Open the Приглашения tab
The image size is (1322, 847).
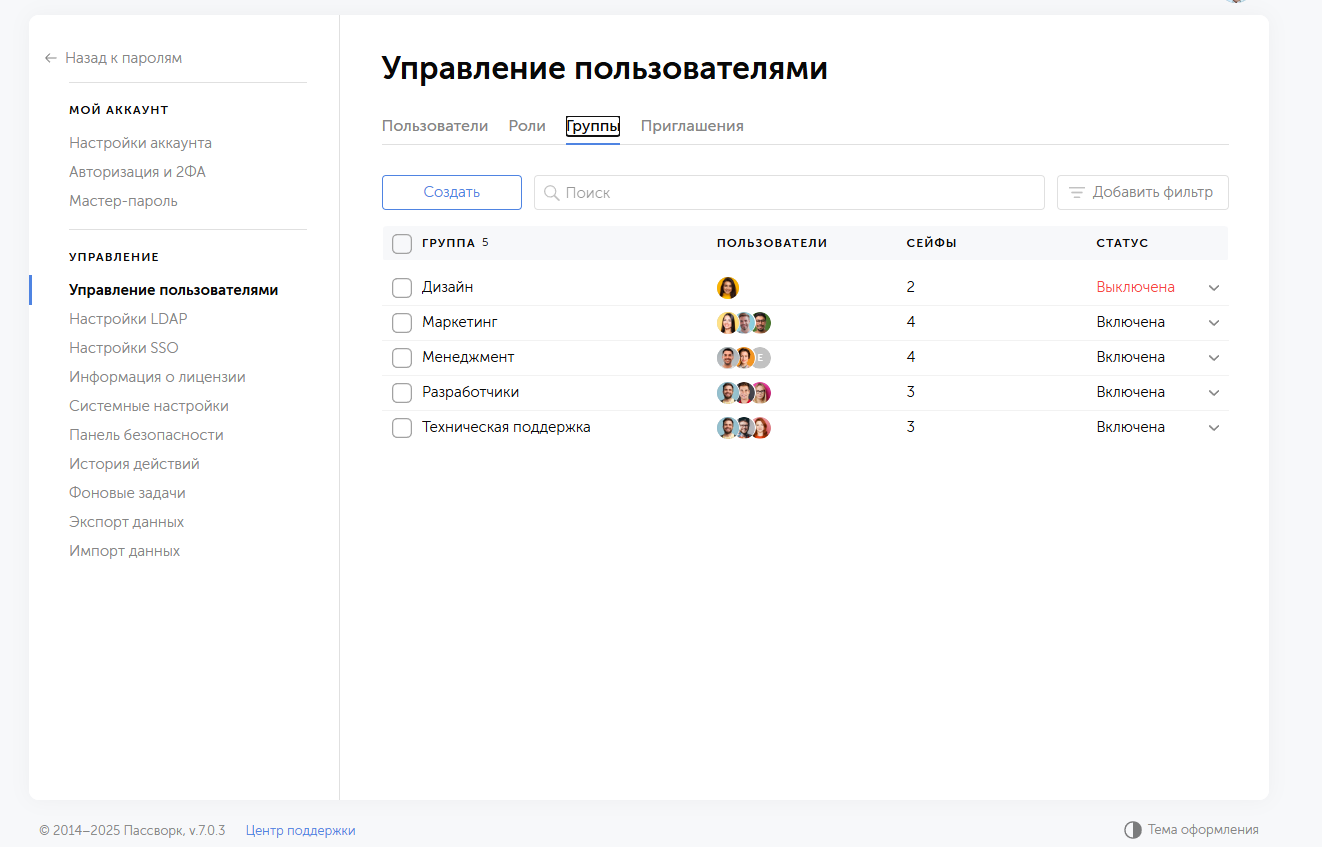pos(692,126)
